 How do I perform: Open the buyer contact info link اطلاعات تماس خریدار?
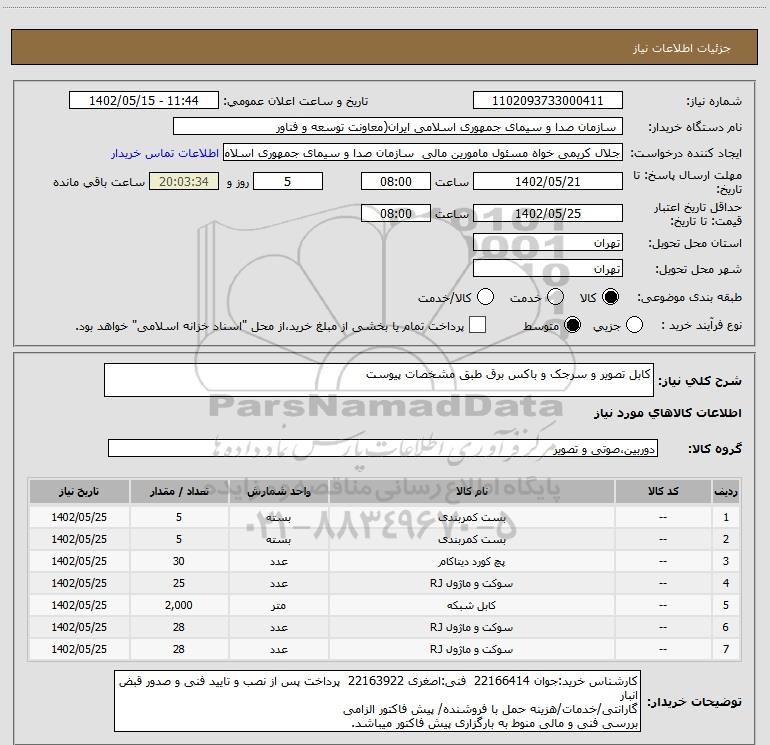tap(165, 153)
